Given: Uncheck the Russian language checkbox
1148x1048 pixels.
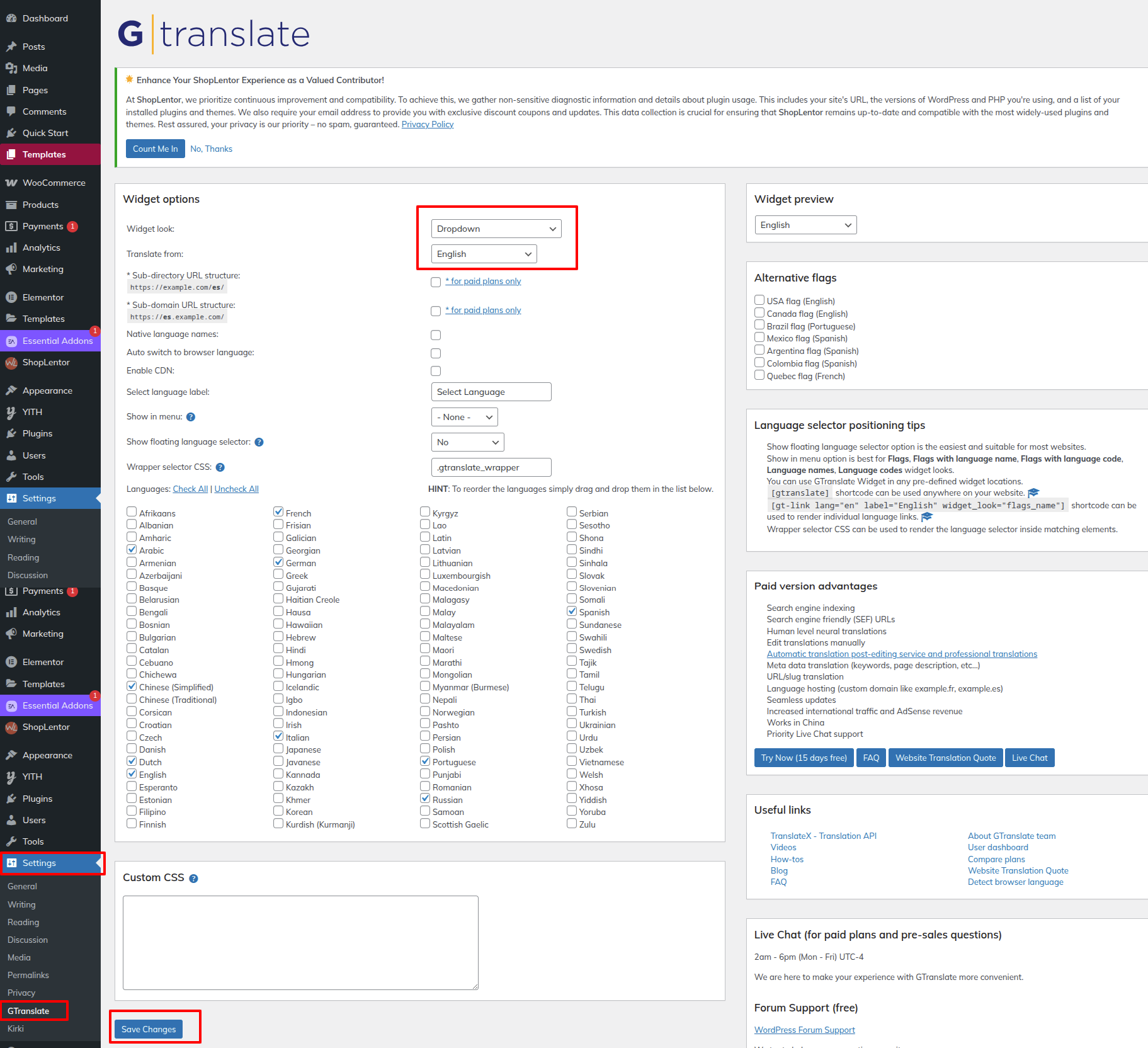Looking at the screenshot, I should pos(425,799).
